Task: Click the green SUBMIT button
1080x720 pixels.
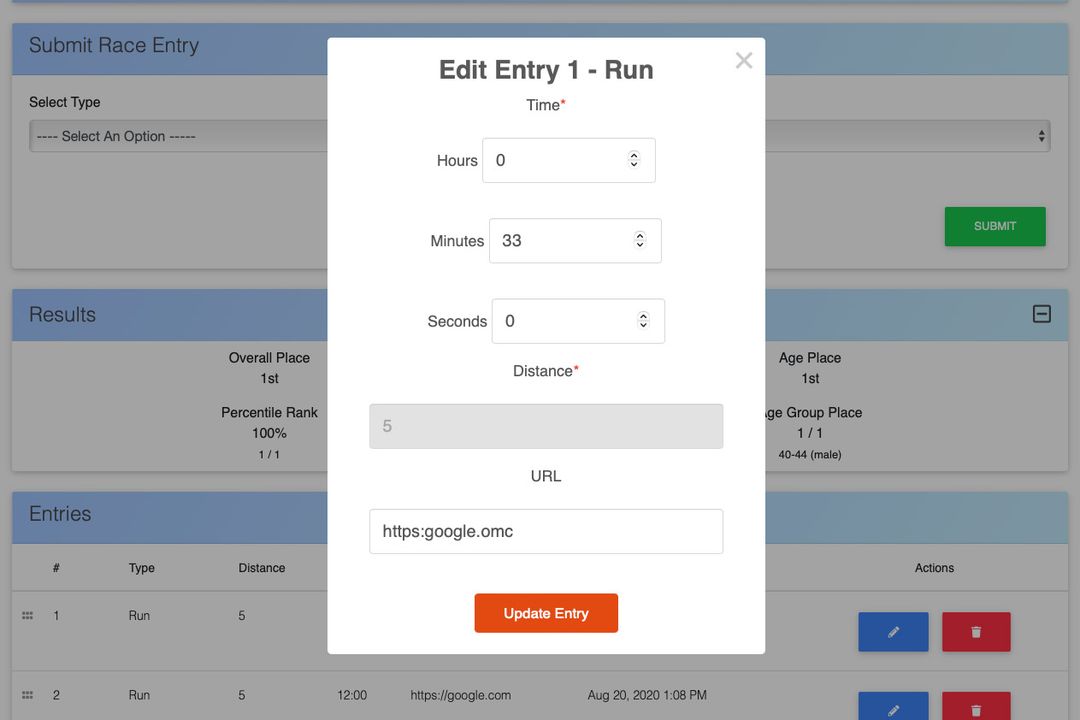Action: tap(994, 226)
